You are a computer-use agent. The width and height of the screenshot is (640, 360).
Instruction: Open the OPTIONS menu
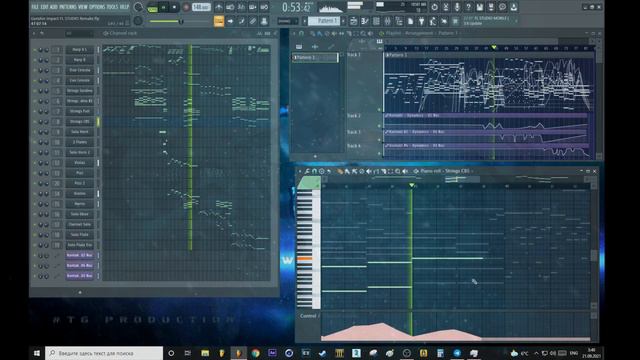click(97, 7)
